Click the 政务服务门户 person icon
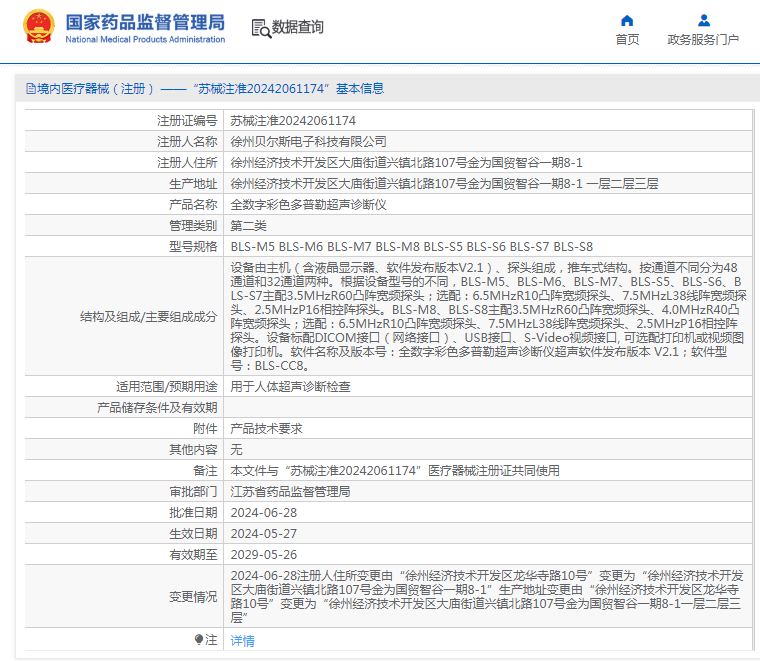Viewport: 760px width, 661px height. [x=703, y=20]
